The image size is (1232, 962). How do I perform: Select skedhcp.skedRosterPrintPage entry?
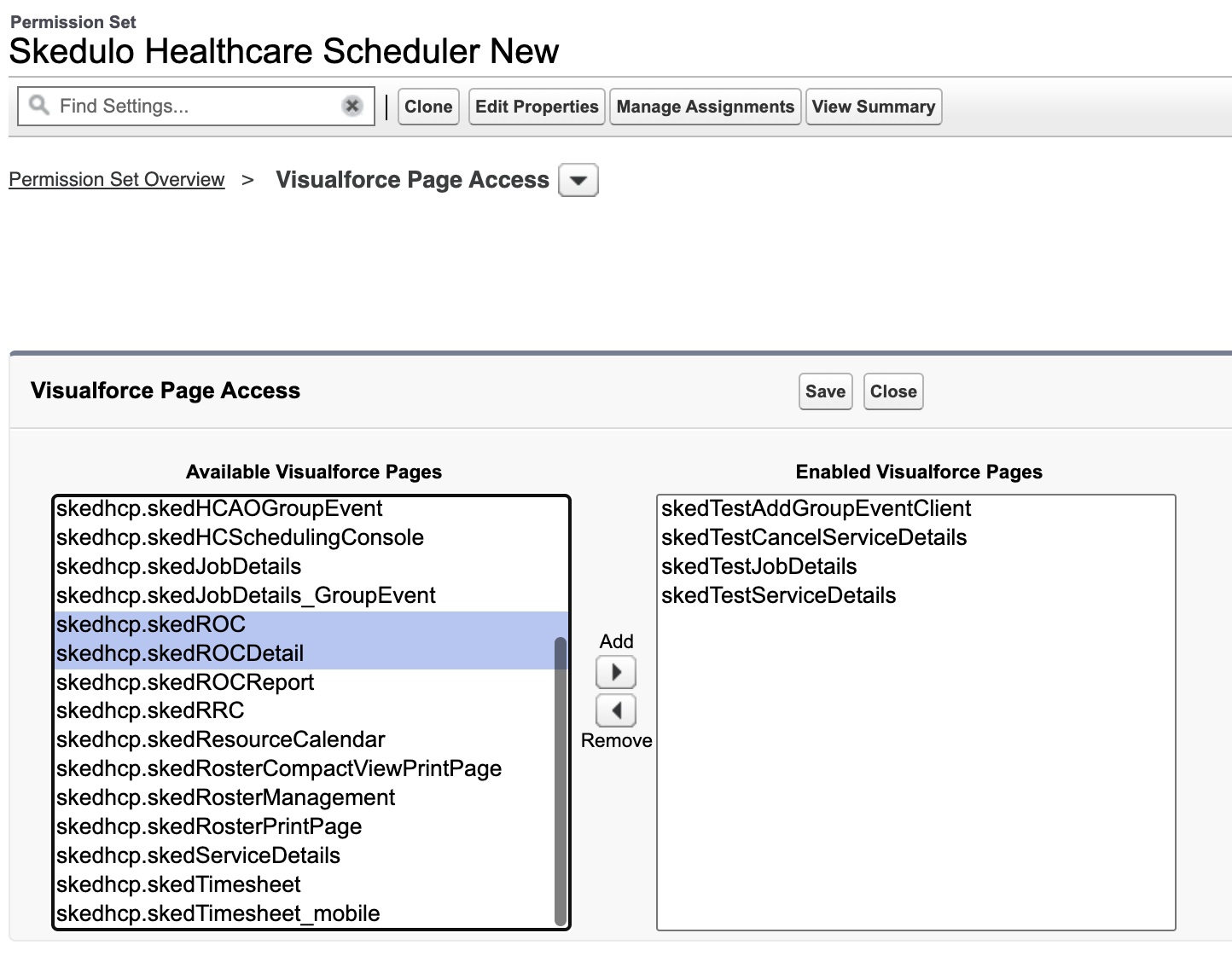coord(304,827)
